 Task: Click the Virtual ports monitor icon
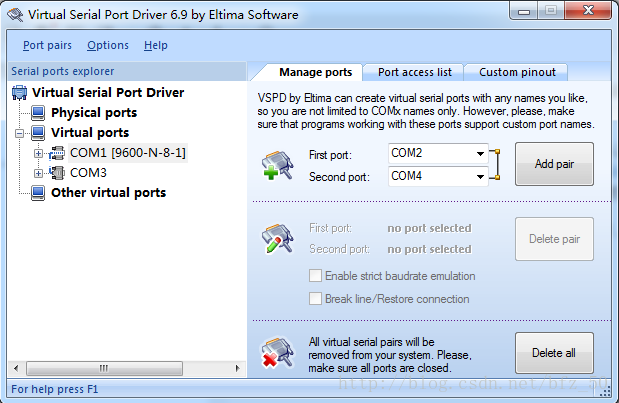pyautogui.click(x=38, y=133)
